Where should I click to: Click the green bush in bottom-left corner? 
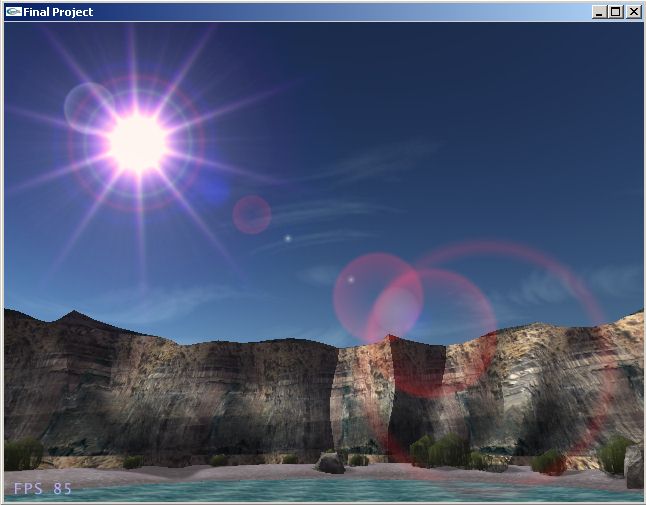[22, 455]
